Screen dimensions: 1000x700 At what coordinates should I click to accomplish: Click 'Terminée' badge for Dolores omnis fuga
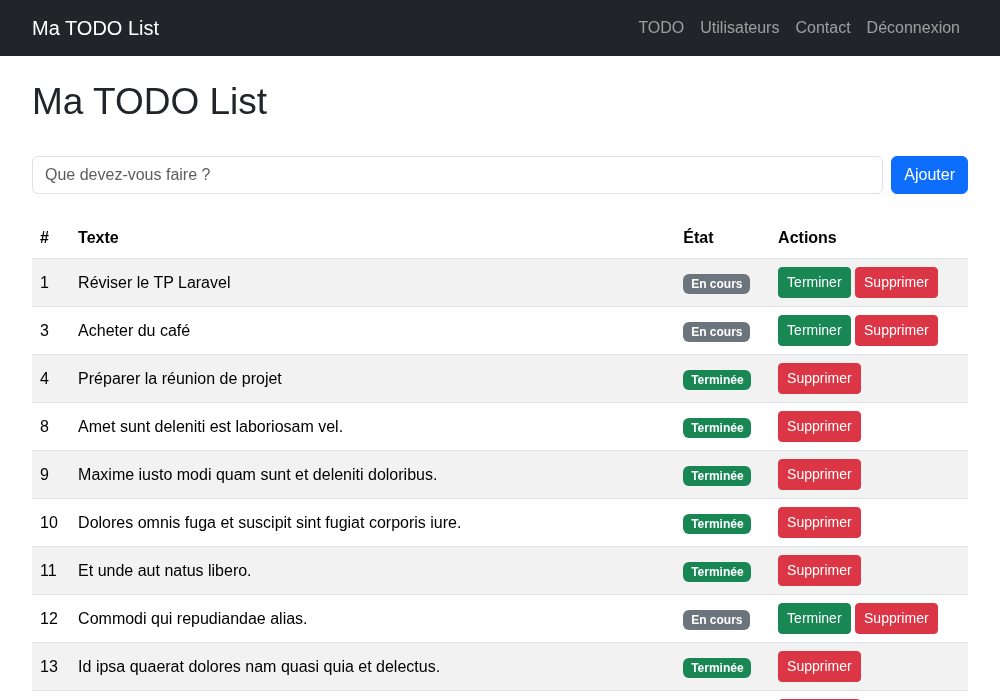717,523
